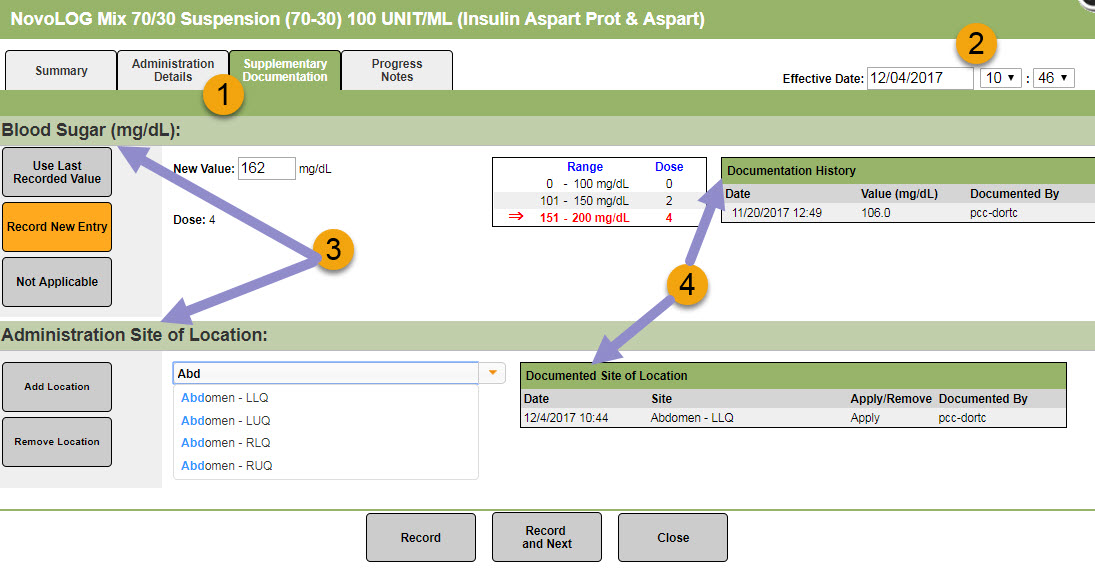1095x570 pixels.
Task: Click the Value (mg/dL) column header
Action: (x=899, y=194)
